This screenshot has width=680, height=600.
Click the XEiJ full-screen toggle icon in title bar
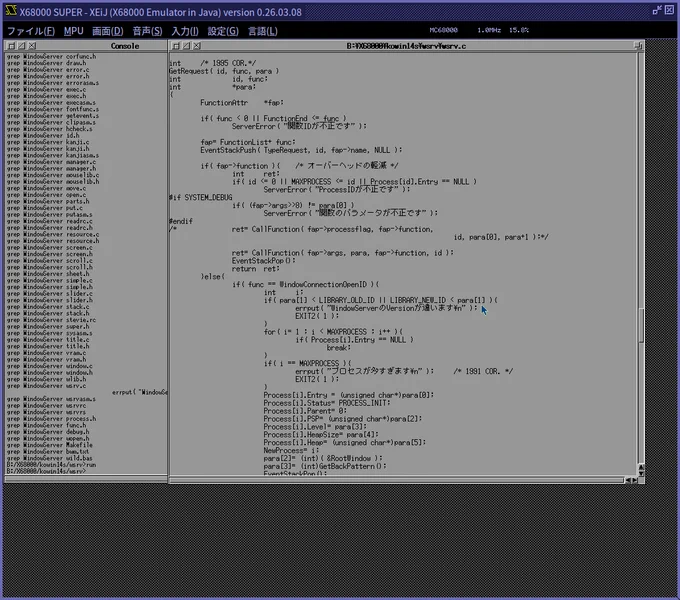(x=657, y=10)
